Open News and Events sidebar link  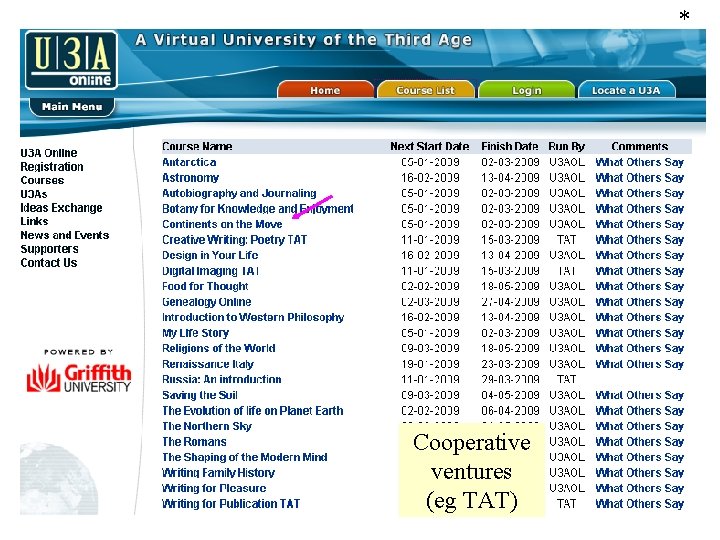(65, 235)
